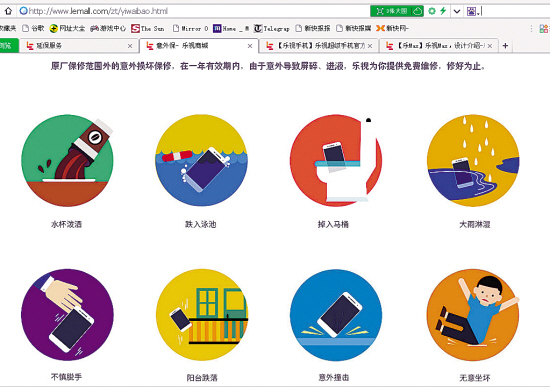
Task: Close the 意外保- 乐视商城 tab
Action: point(250,46)
